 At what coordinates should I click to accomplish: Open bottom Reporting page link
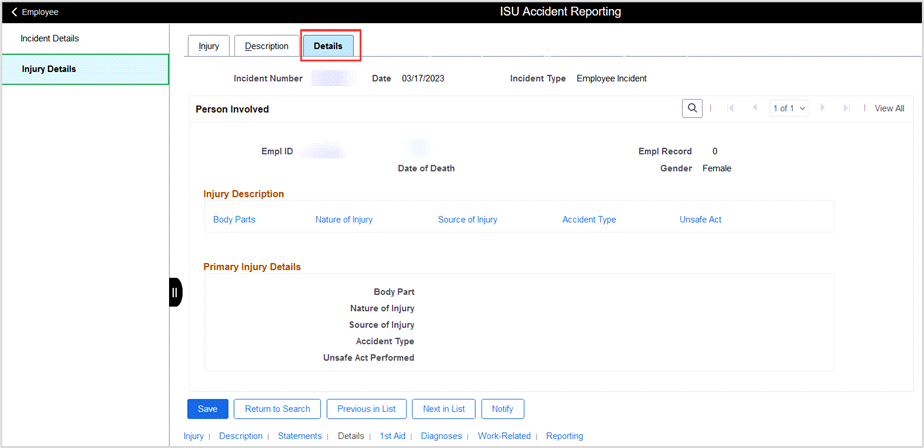[x=565, y=436]
